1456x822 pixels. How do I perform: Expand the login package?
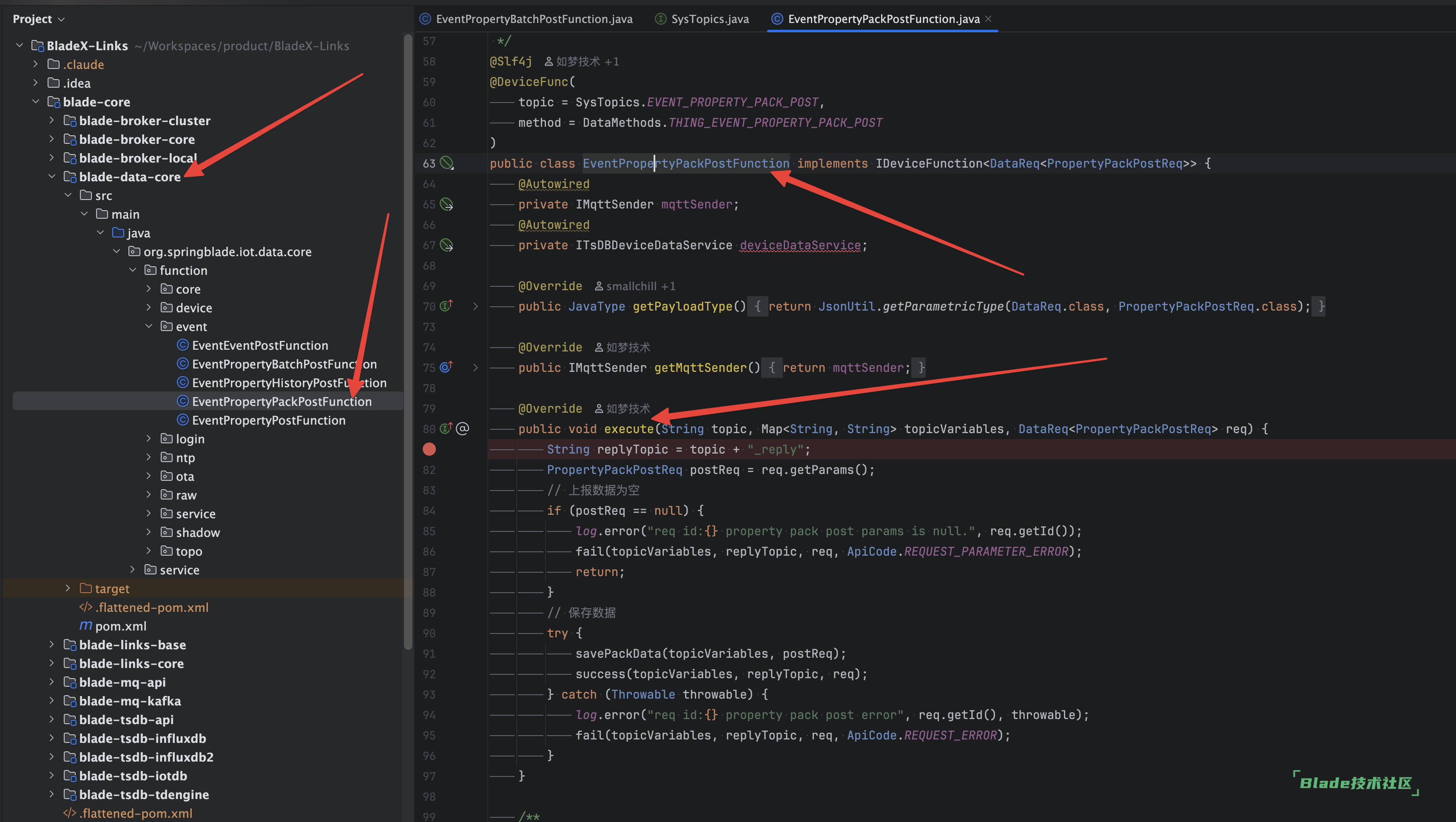149,438
